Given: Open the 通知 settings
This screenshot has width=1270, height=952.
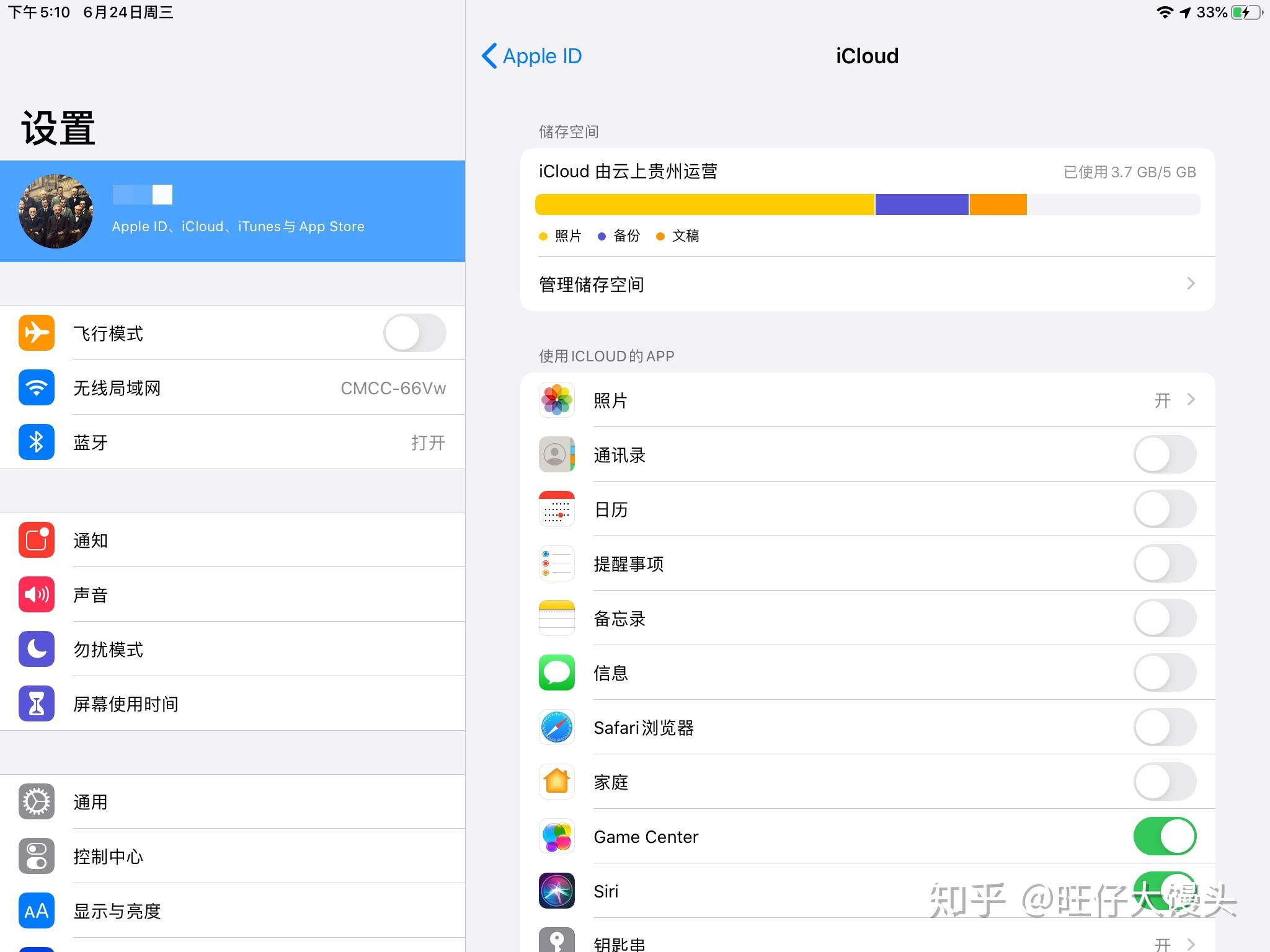Looking at the screenshot, I should 233,540.
